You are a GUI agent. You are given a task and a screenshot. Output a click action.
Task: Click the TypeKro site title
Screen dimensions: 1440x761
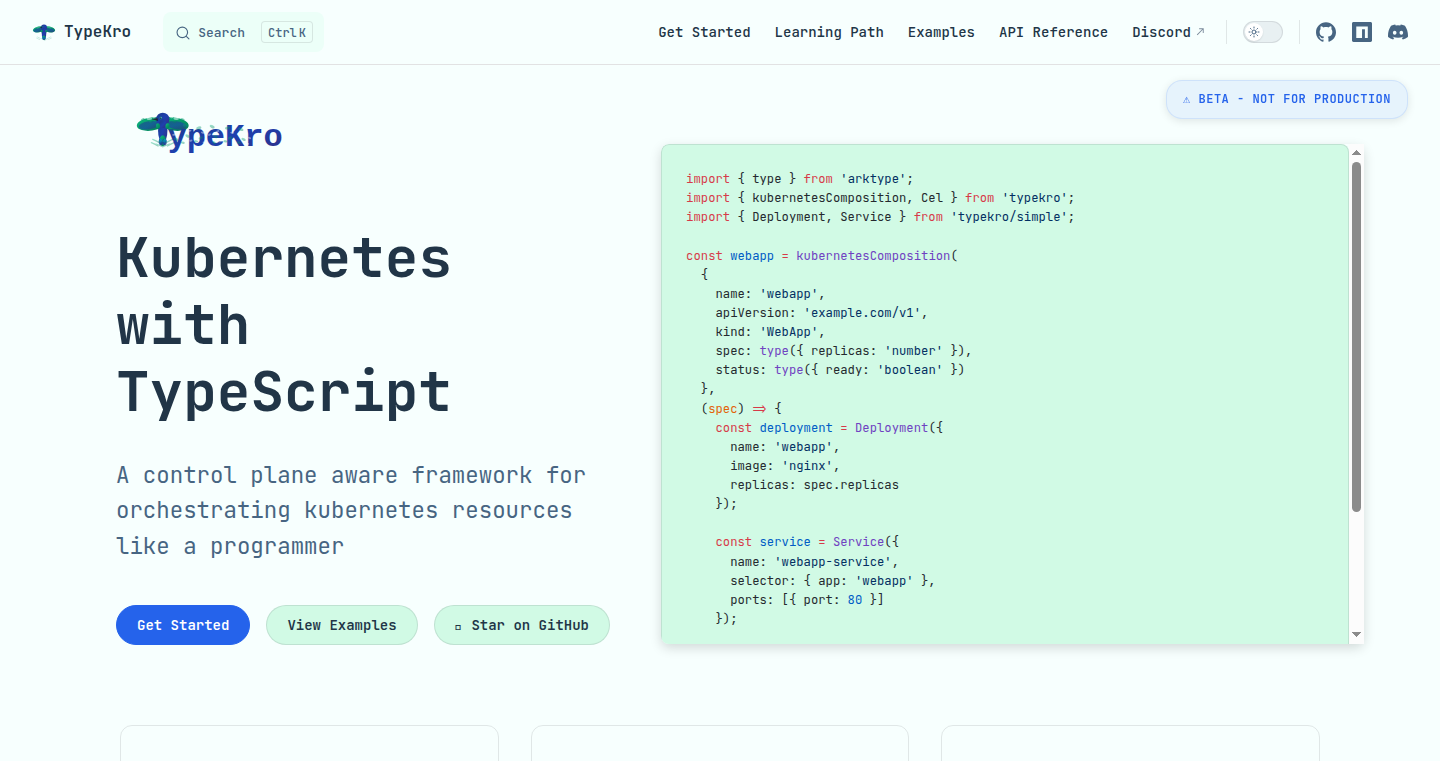tap(97, 32)
